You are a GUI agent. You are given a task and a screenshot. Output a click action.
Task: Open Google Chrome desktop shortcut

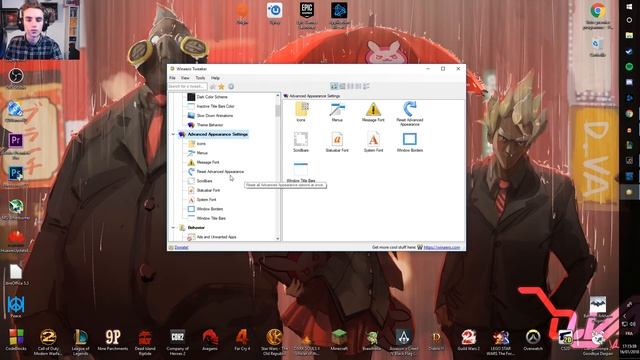pyautogui.click(x=598, y=16)
